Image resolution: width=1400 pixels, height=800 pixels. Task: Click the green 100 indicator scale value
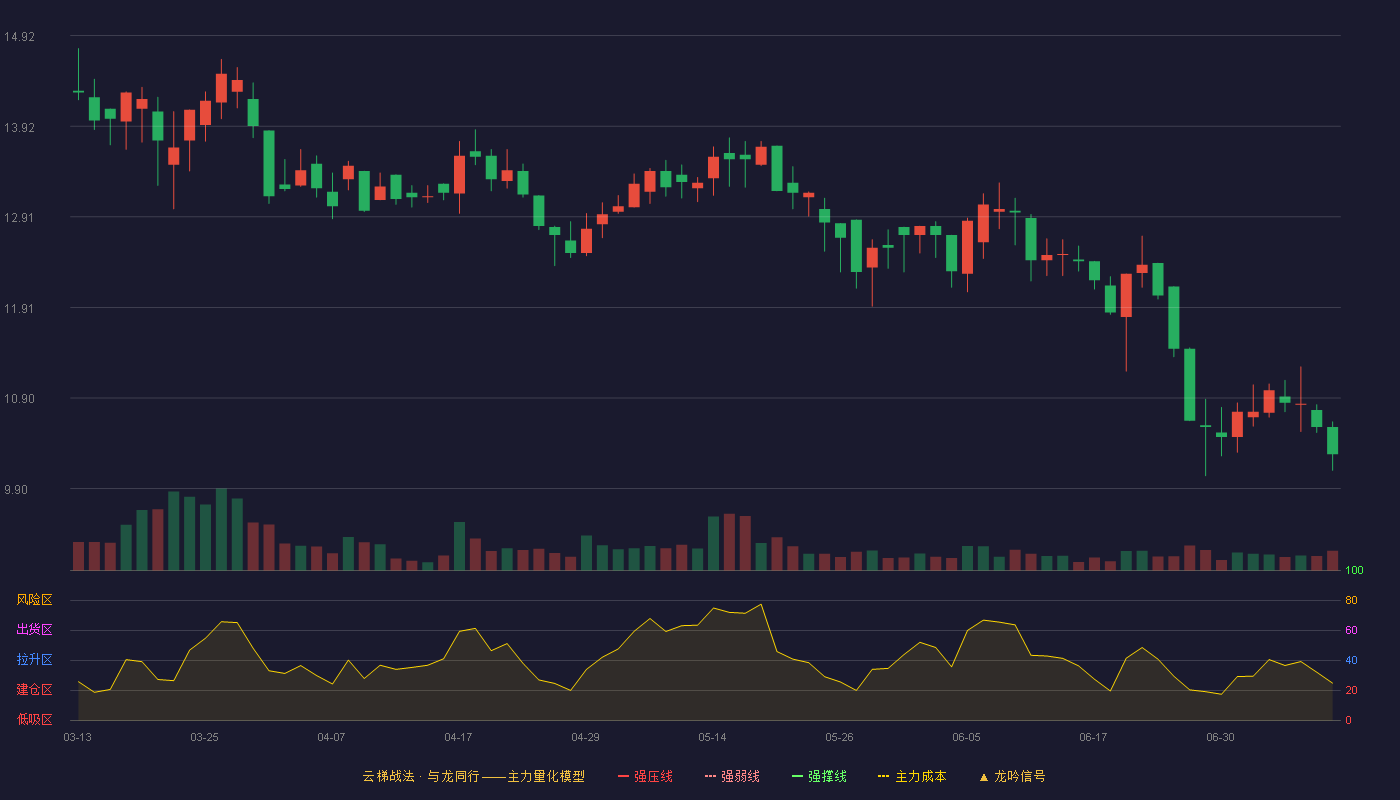pyautogui.click(x=1354, y=571)
